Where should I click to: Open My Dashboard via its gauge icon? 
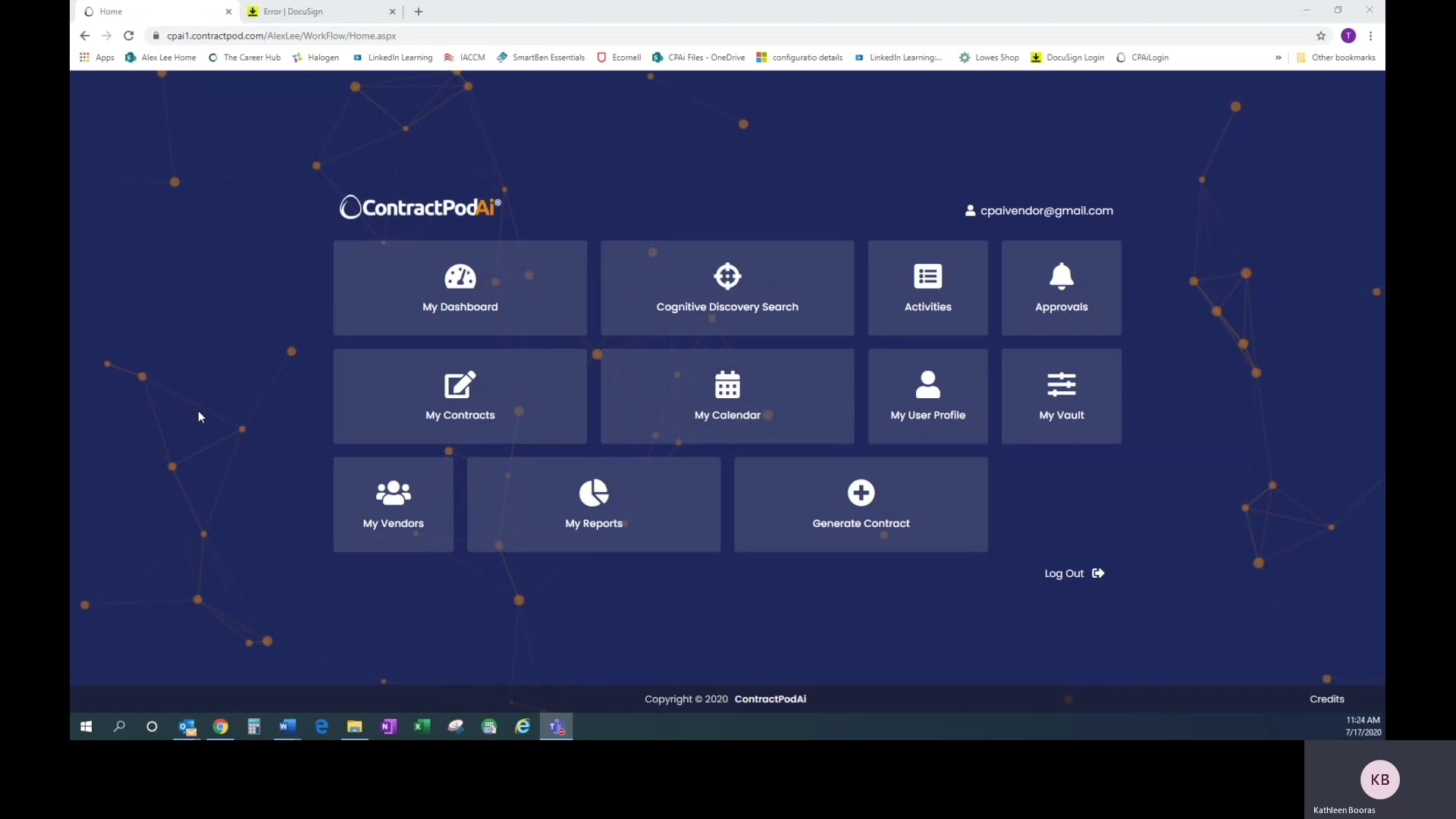[460, 277]
